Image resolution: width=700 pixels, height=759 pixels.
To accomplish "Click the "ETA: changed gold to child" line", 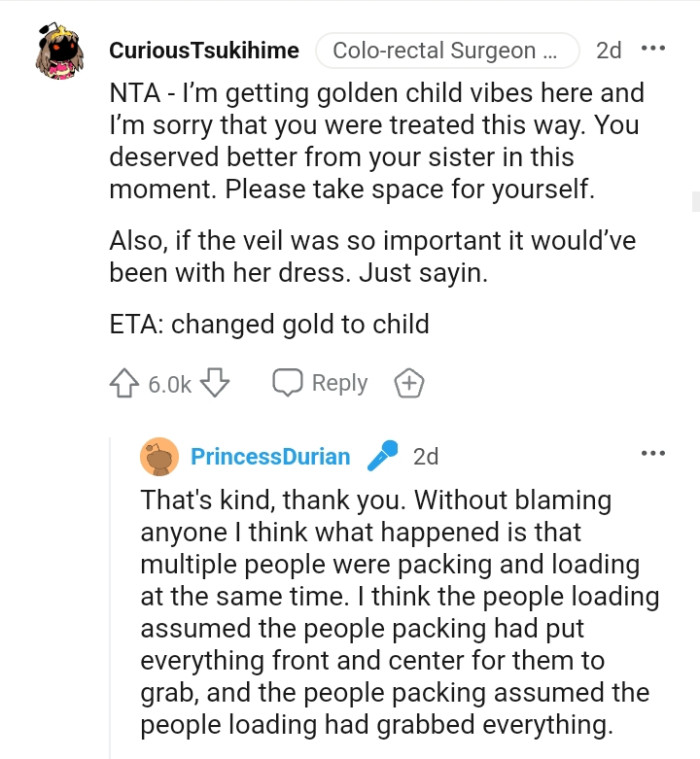I will (269, 324).
